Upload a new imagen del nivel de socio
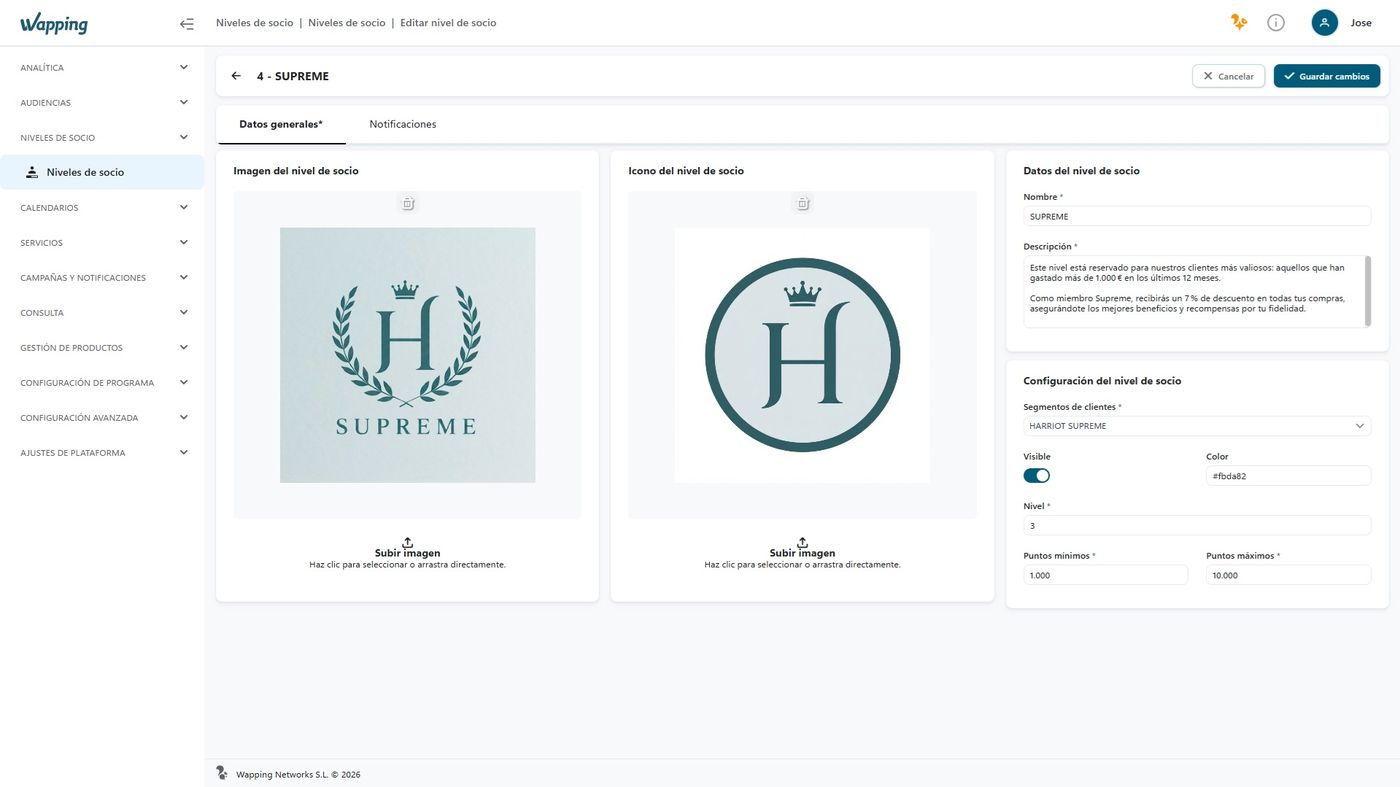The height and width of the screenshot is (787, 1400). [408, 553]
